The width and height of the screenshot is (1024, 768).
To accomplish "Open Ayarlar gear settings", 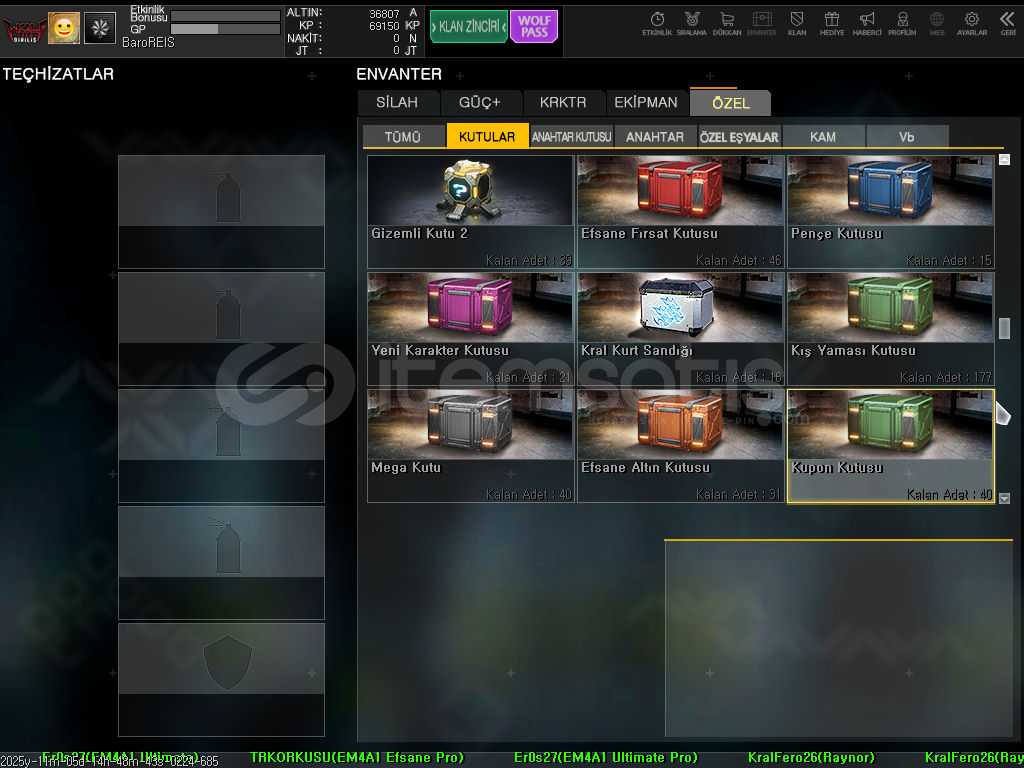I will [972, 23].
